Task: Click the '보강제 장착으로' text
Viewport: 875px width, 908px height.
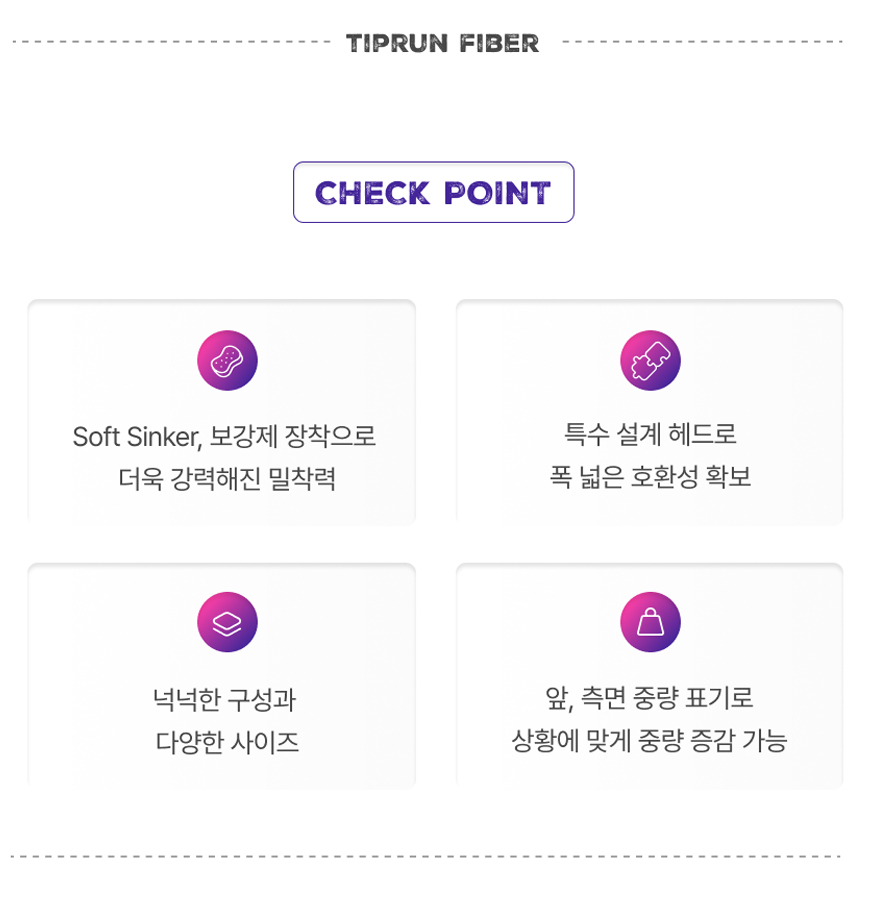Action: coord(292,436)
